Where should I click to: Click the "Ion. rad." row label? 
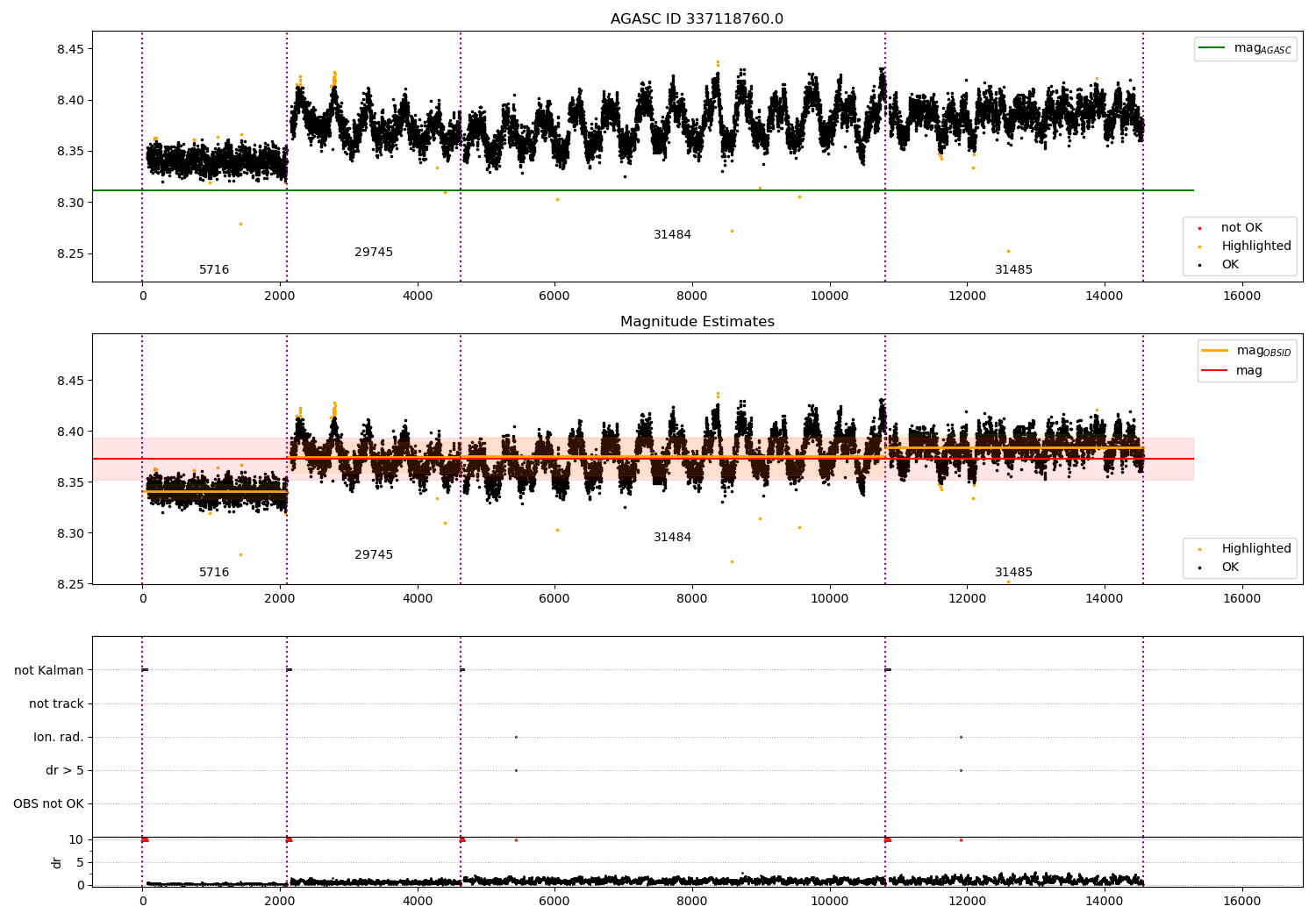pos(59,737)
